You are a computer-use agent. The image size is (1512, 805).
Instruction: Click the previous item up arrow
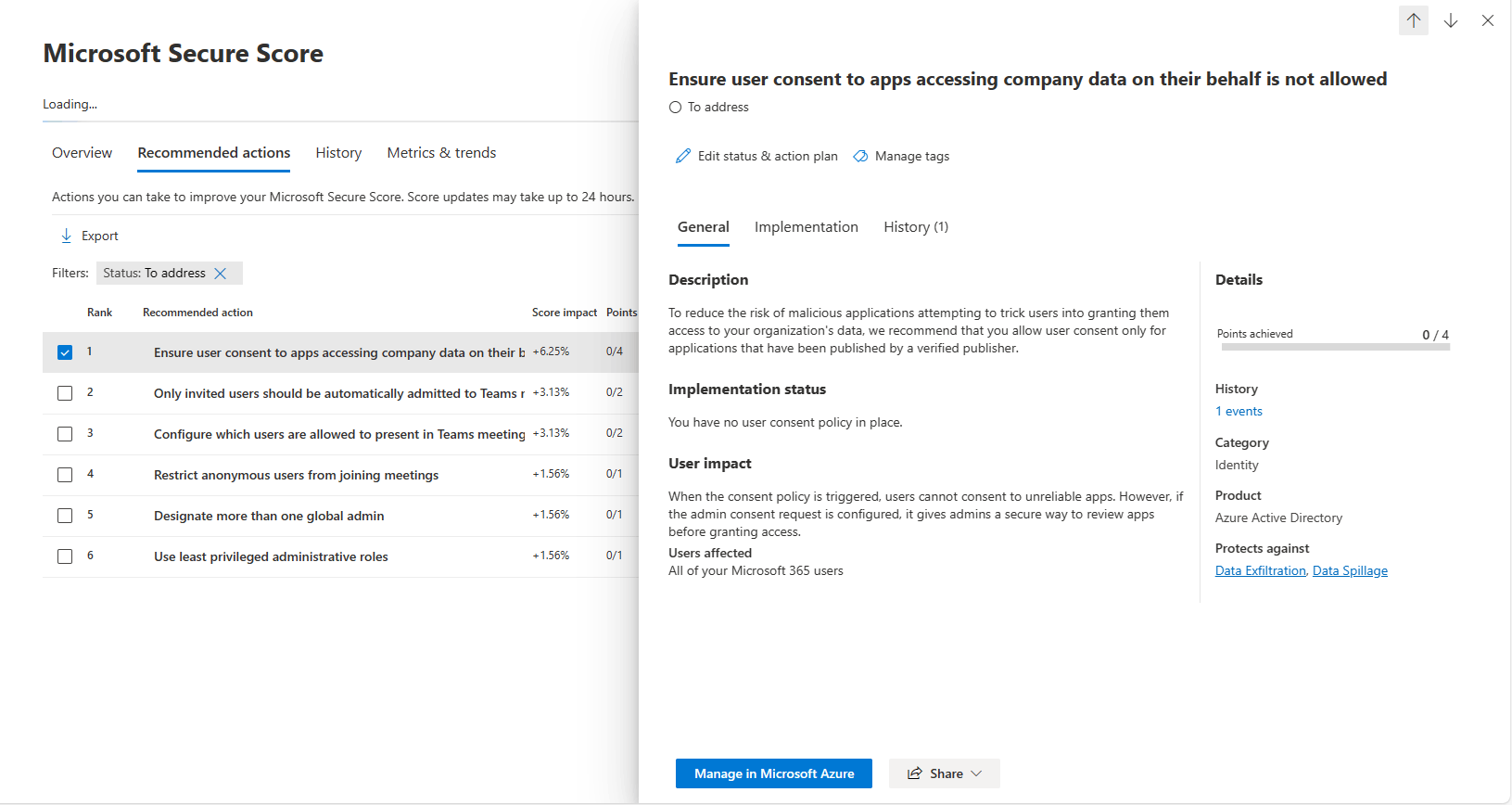click(x=1413, y=20)
